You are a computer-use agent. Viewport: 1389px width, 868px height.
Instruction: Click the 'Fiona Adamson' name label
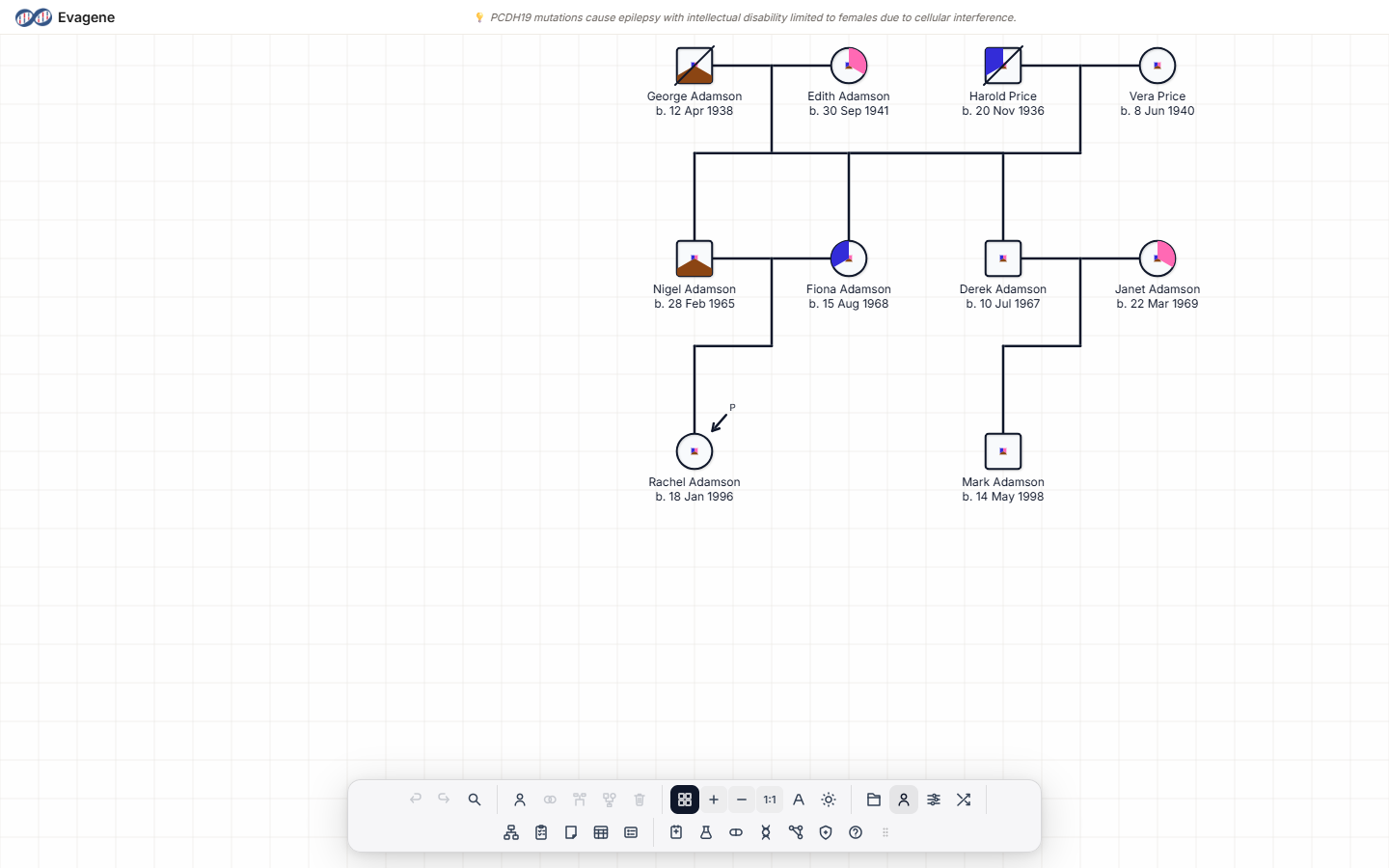tap(849, 289)
